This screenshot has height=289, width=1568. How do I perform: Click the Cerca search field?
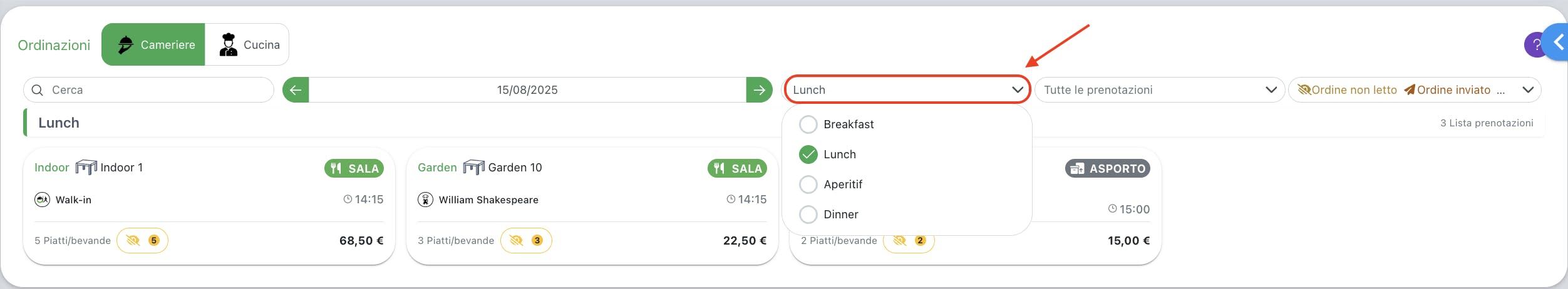coord(148,90)
